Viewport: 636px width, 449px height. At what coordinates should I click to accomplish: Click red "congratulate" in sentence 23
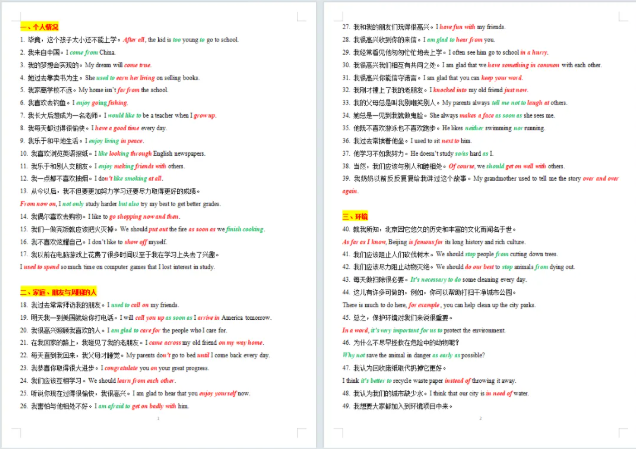[121, 368]
